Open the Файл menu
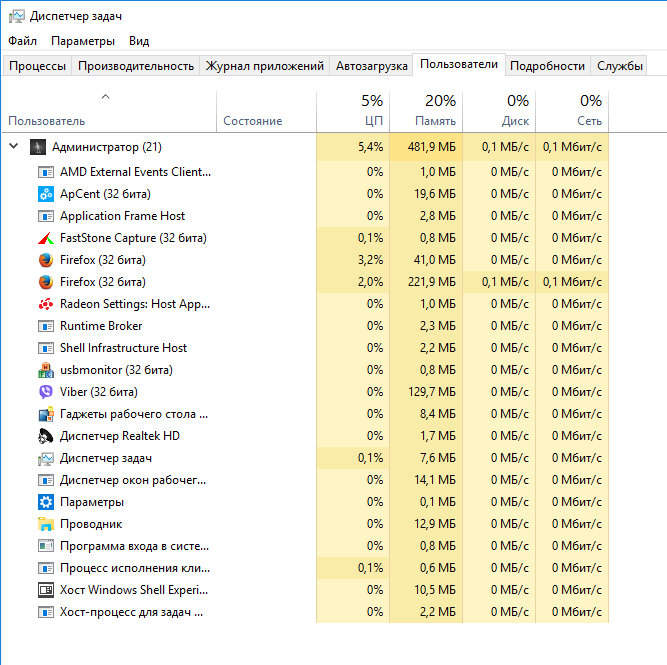667x665 pixels. click(x=23, y=41)
